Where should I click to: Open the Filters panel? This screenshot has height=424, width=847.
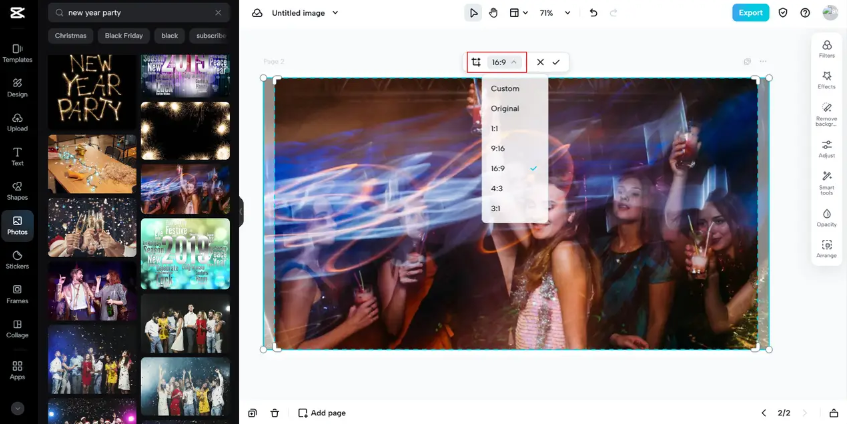(x=826, y=49)
